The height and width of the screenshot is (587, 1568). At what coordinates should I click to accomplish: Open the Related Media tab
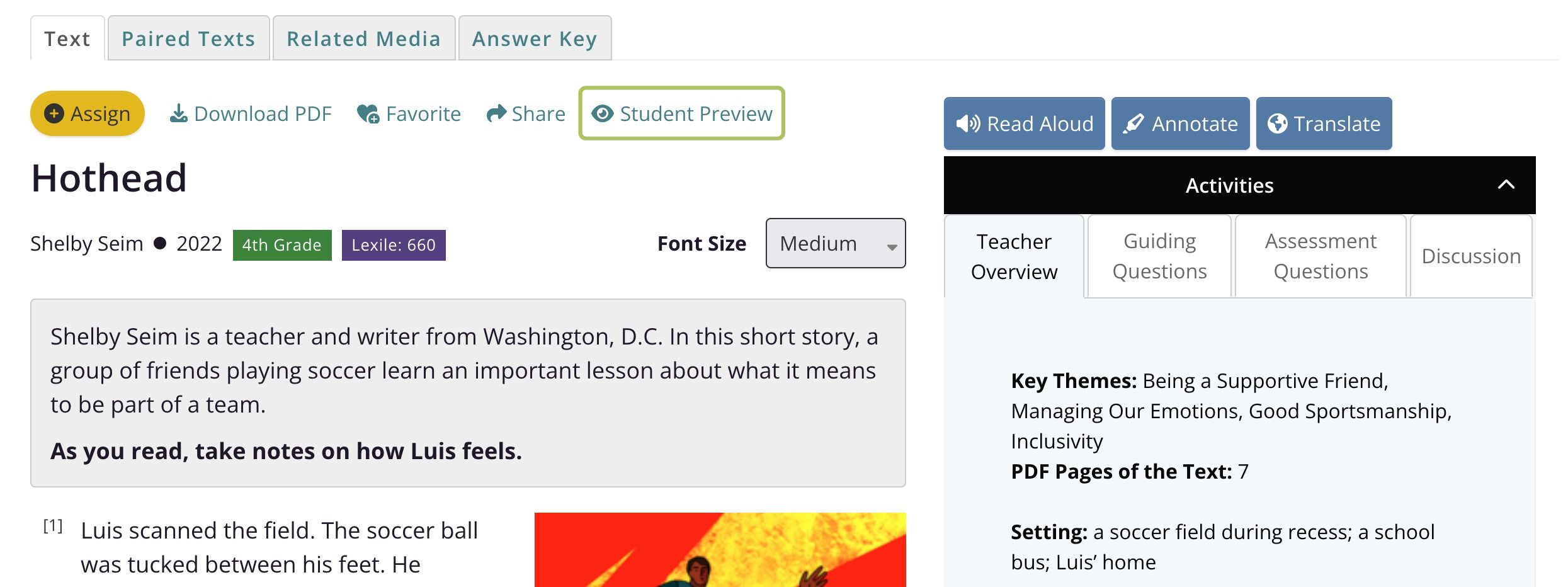tap(364, 38)
